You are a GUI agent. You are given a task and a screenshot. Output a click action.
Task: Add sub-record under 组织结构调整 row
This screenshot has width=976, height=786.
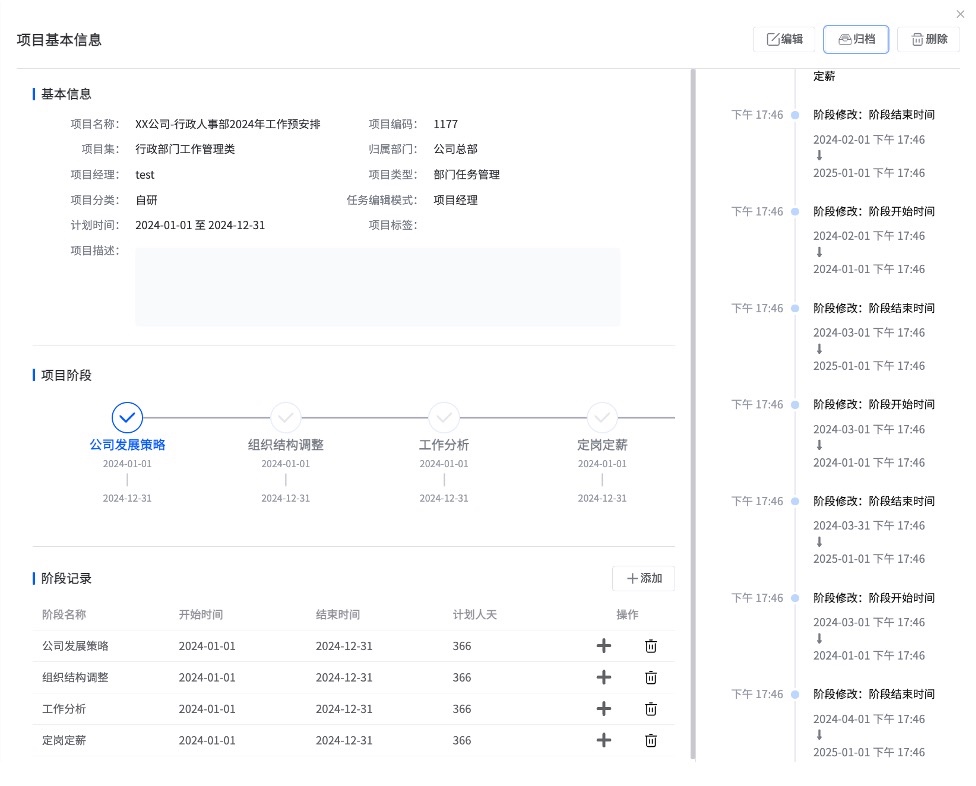click(604, 677)
